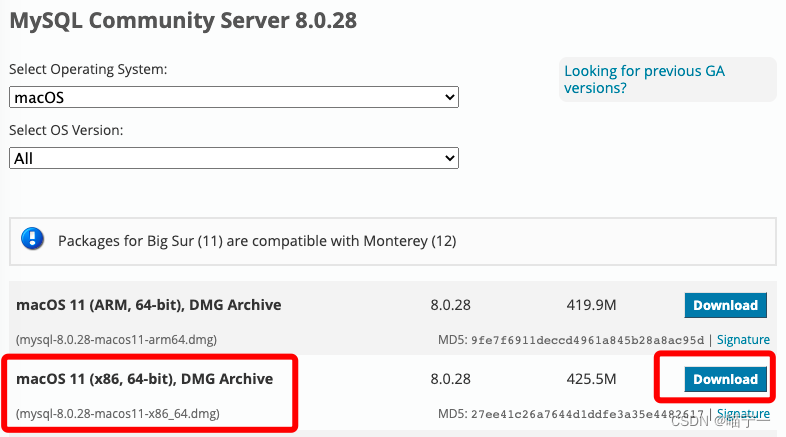Open the Select Operating System dropdown showing macOS

(x=234, y=97)
